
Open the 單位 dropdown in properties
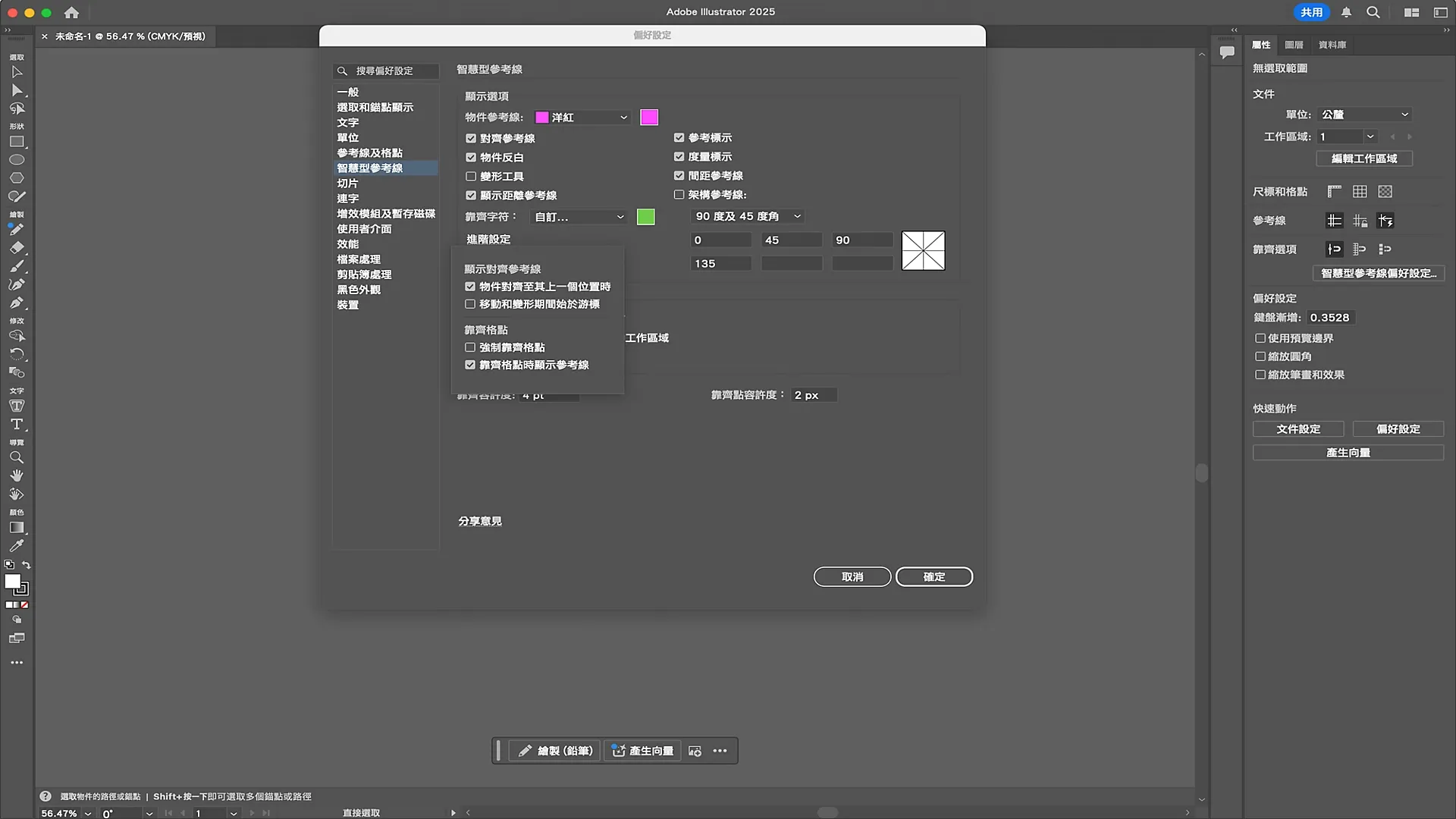click(1364, 115)
